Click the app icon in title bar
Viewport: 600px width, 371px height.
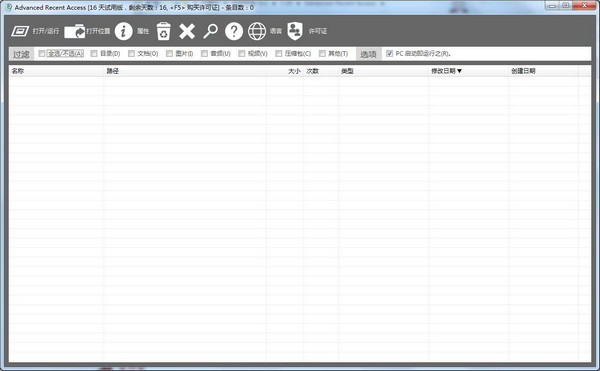click(8, 7)
